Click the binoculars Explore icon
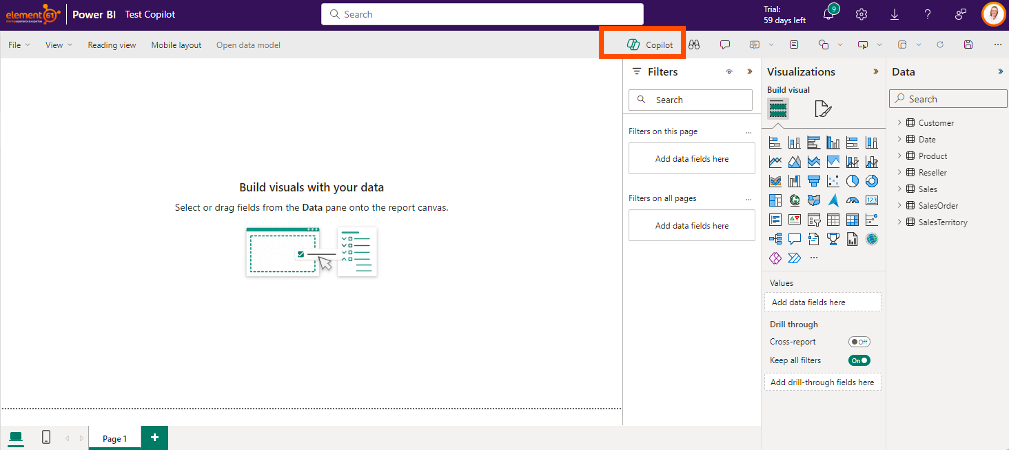Image resolution: width=1009 pixels, height=451 pixels. click(693, 45)
